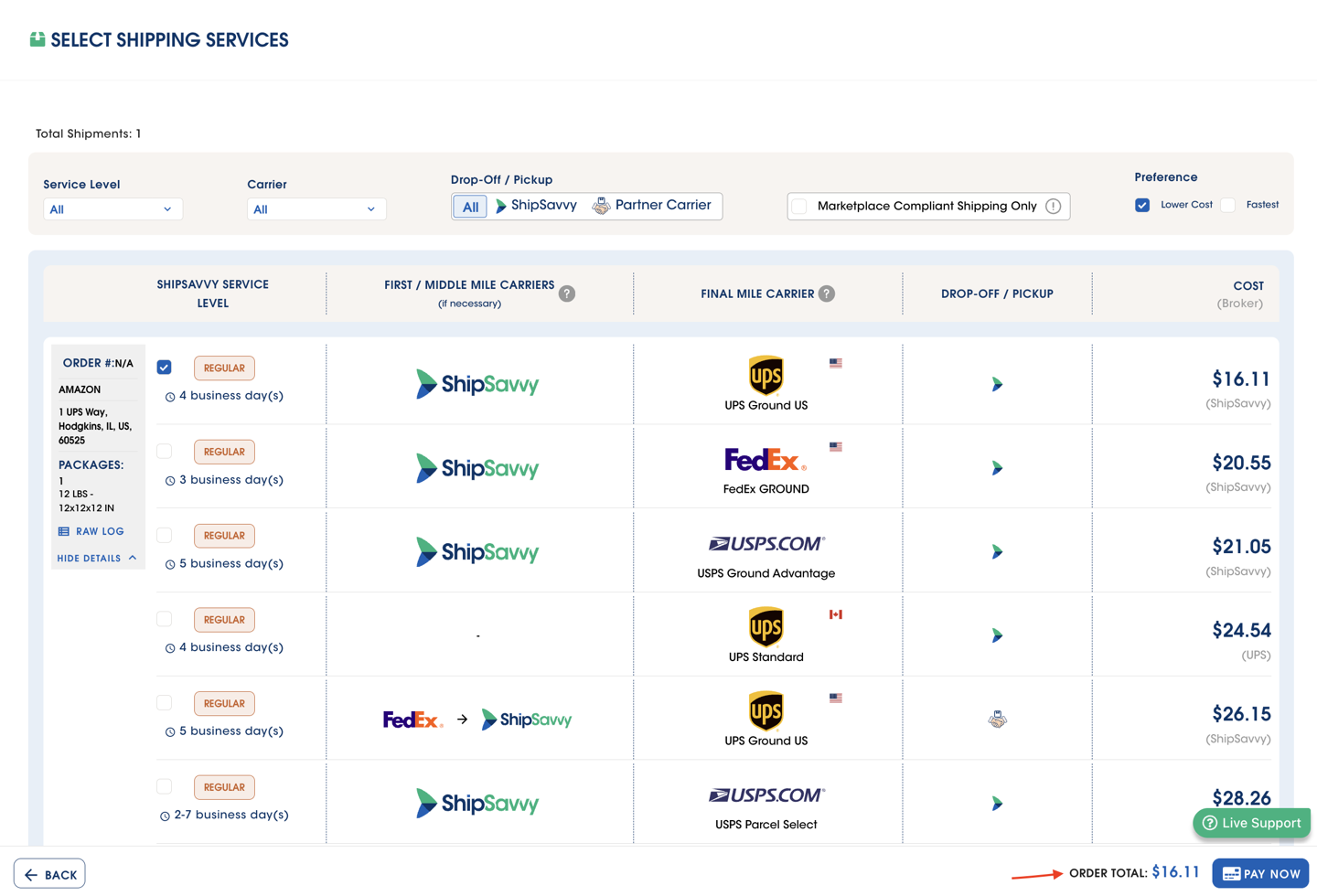Click the ShipSavvy middle-mile logo in the $26.15 row
1317x896 pixels.
527,720
